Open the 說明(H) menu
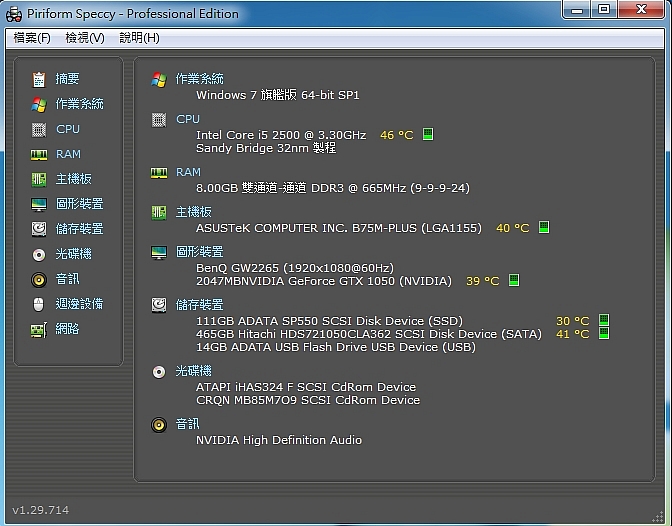672x526 pixels. tap(139, 38)
